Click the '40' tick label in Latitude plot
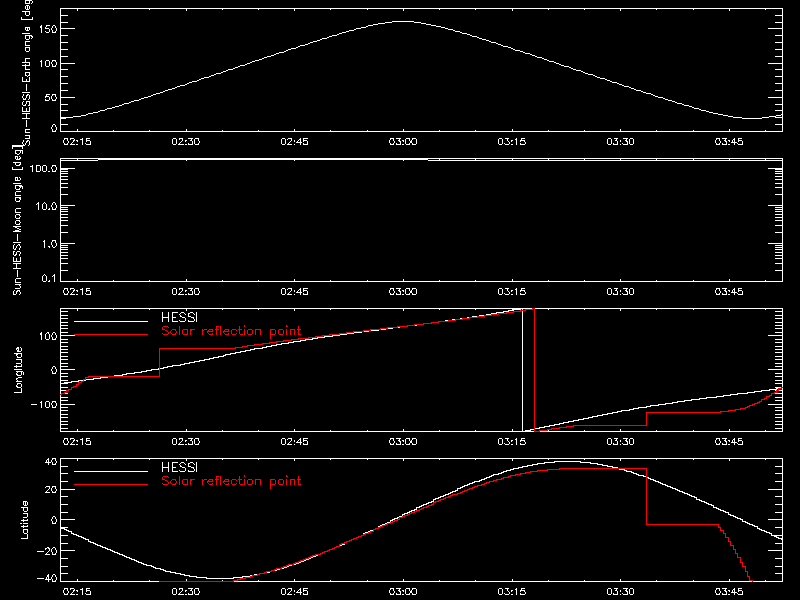This screenshot has height=600, width=800. [x=51, y=462]
